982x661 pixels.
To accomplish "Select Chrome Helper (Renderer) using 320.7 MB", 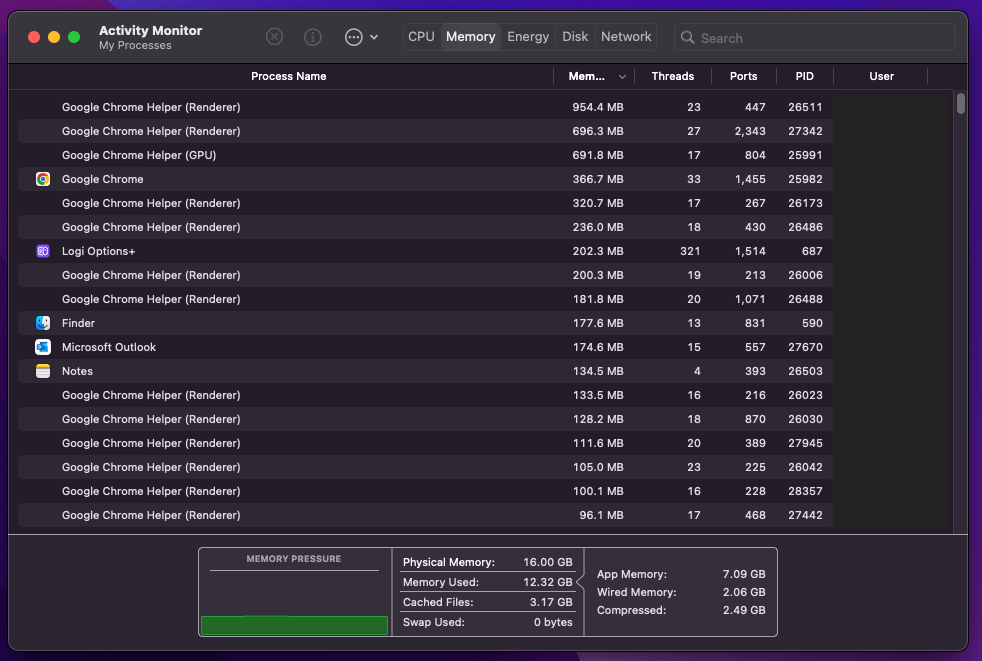I will (426, 203).
